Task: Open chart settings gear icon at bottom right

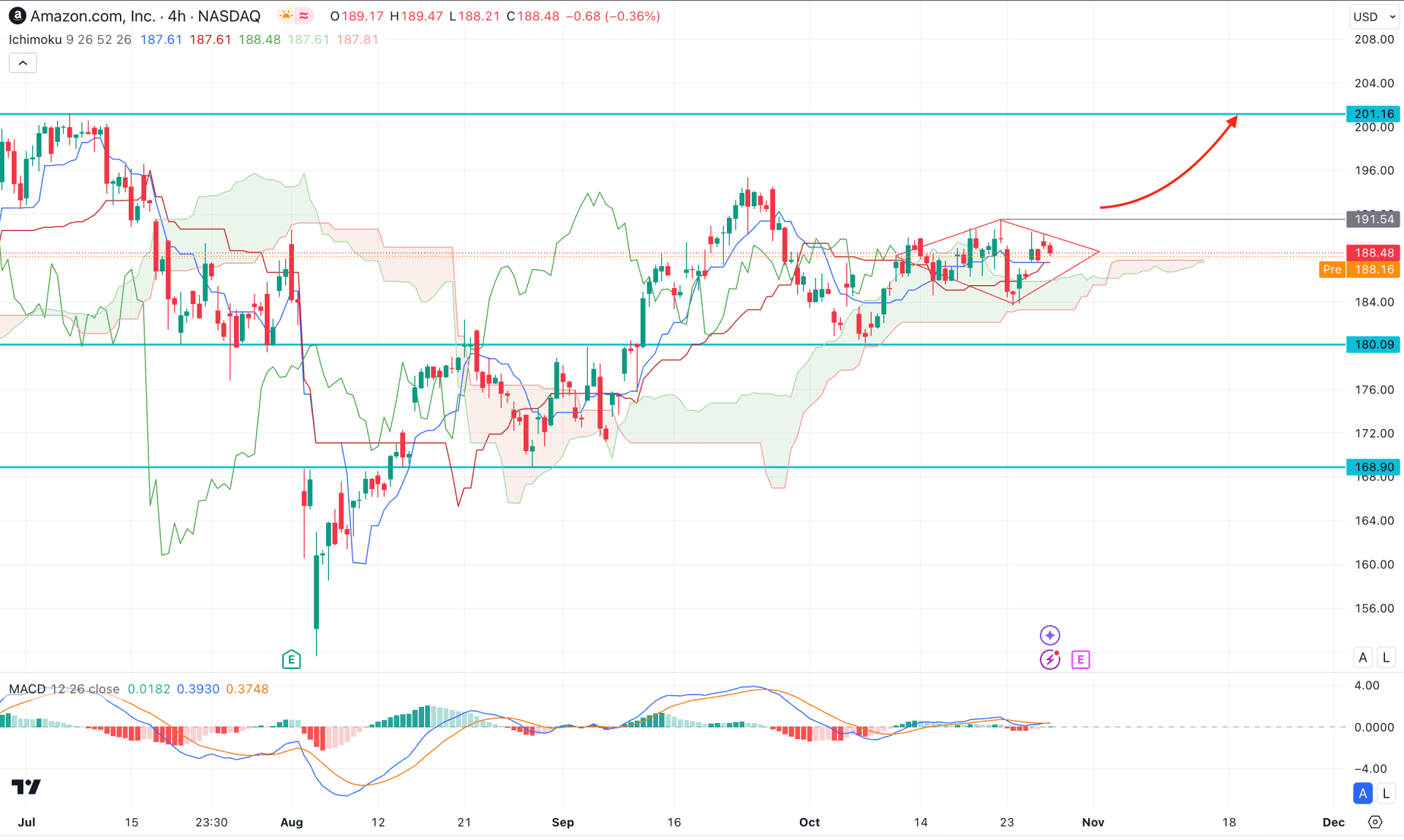Action: [x=1375, y=822]
